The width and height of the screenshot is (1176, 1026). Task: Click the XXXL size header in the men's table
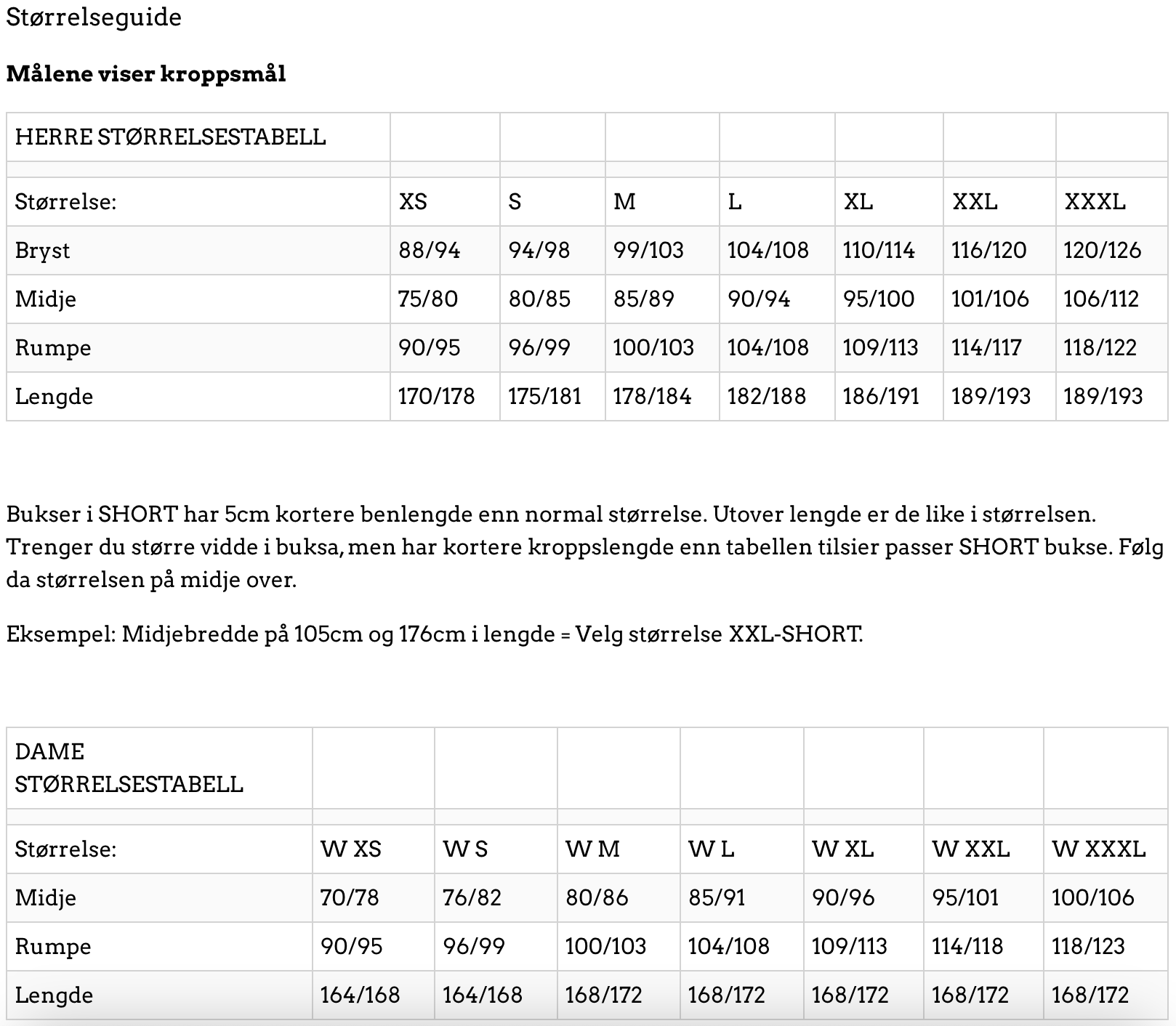click(1095, 201)
